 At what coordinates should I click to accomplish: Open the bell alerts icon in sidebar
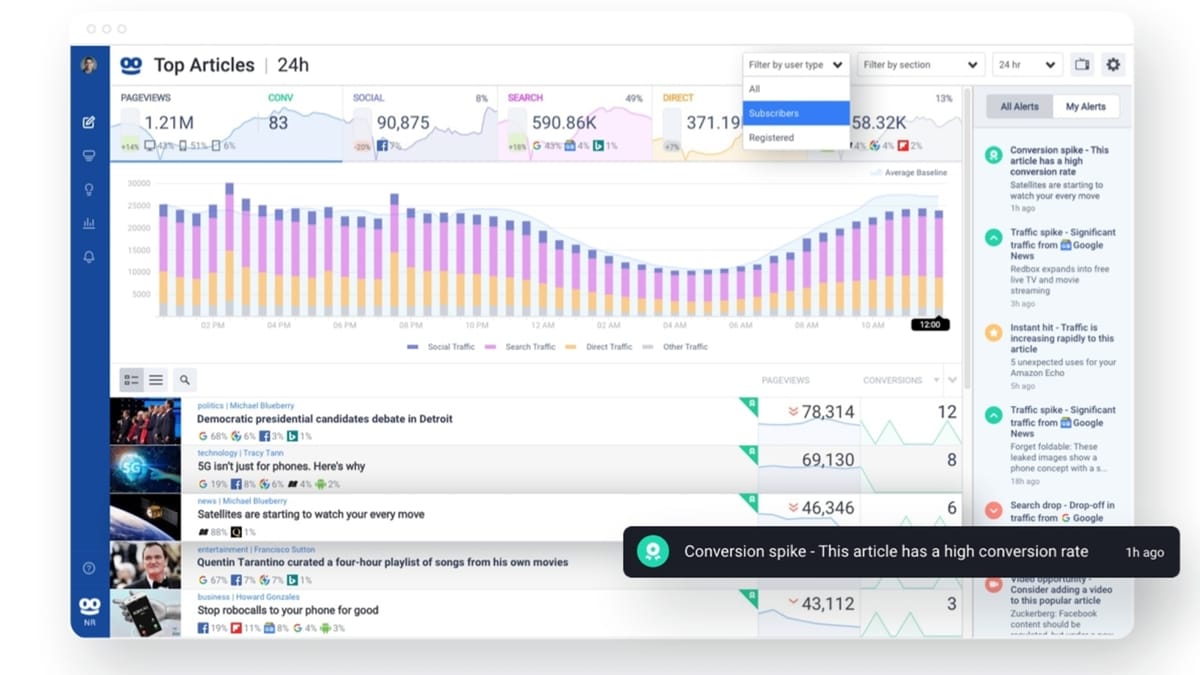[x=88, y=257]
